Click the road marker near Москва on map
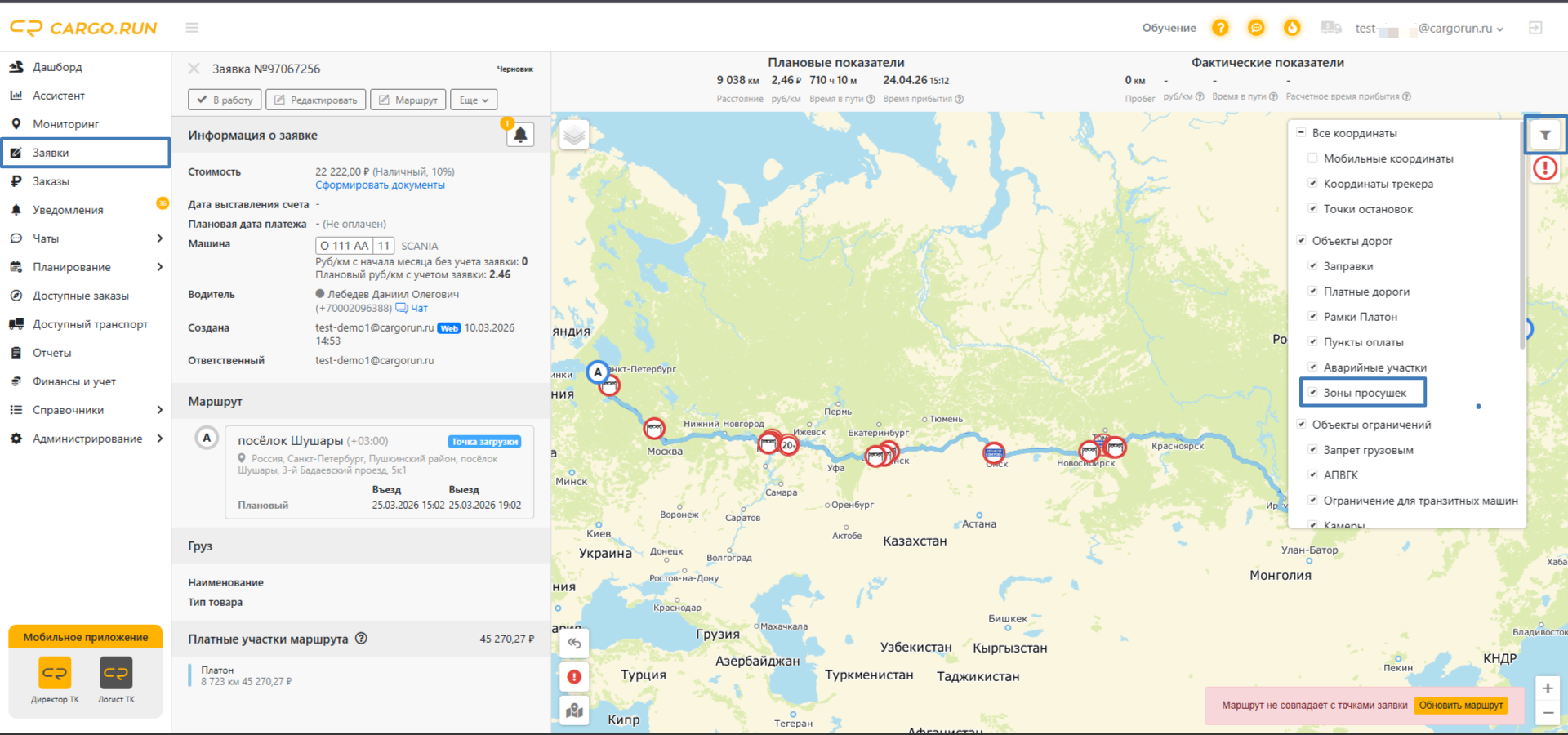 click(654, 427)
